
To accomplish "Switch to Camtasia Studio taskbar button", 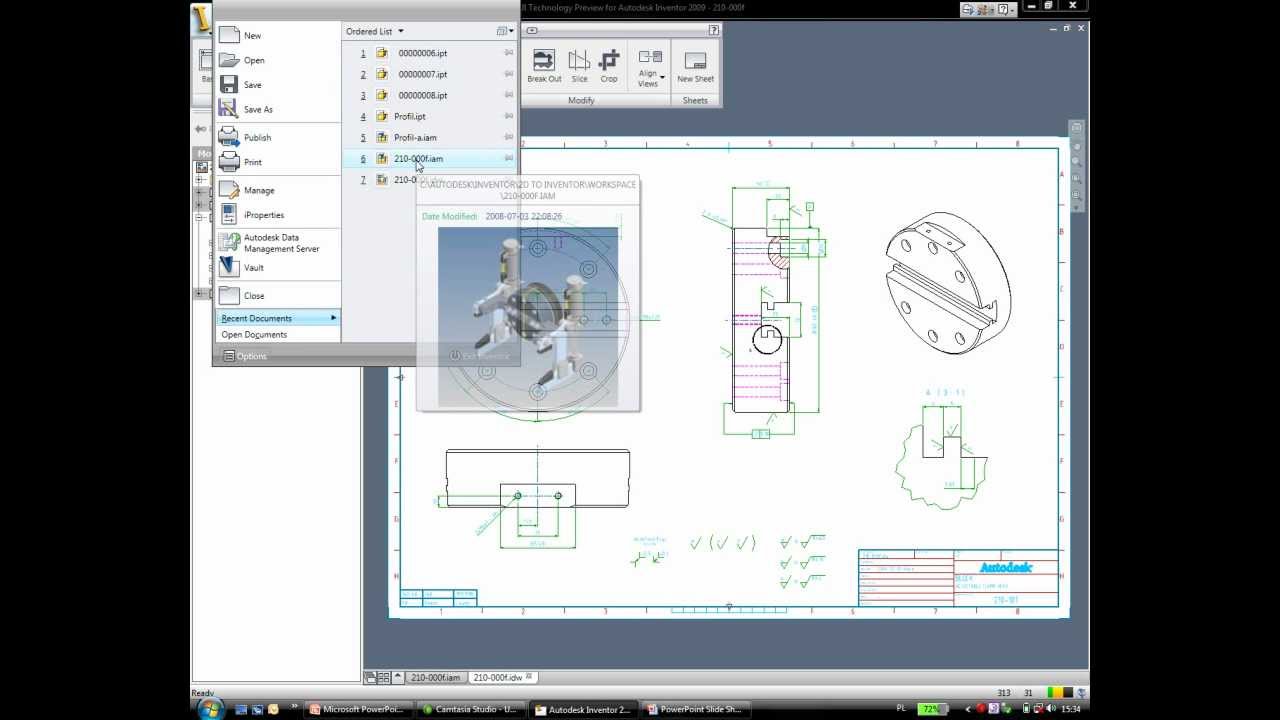I will tap(469, 709).
